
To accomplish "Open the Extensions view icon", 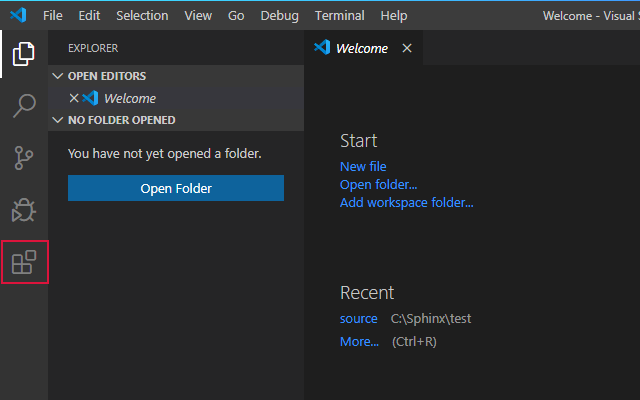I will pyautogui.click(x=24, y=262).
